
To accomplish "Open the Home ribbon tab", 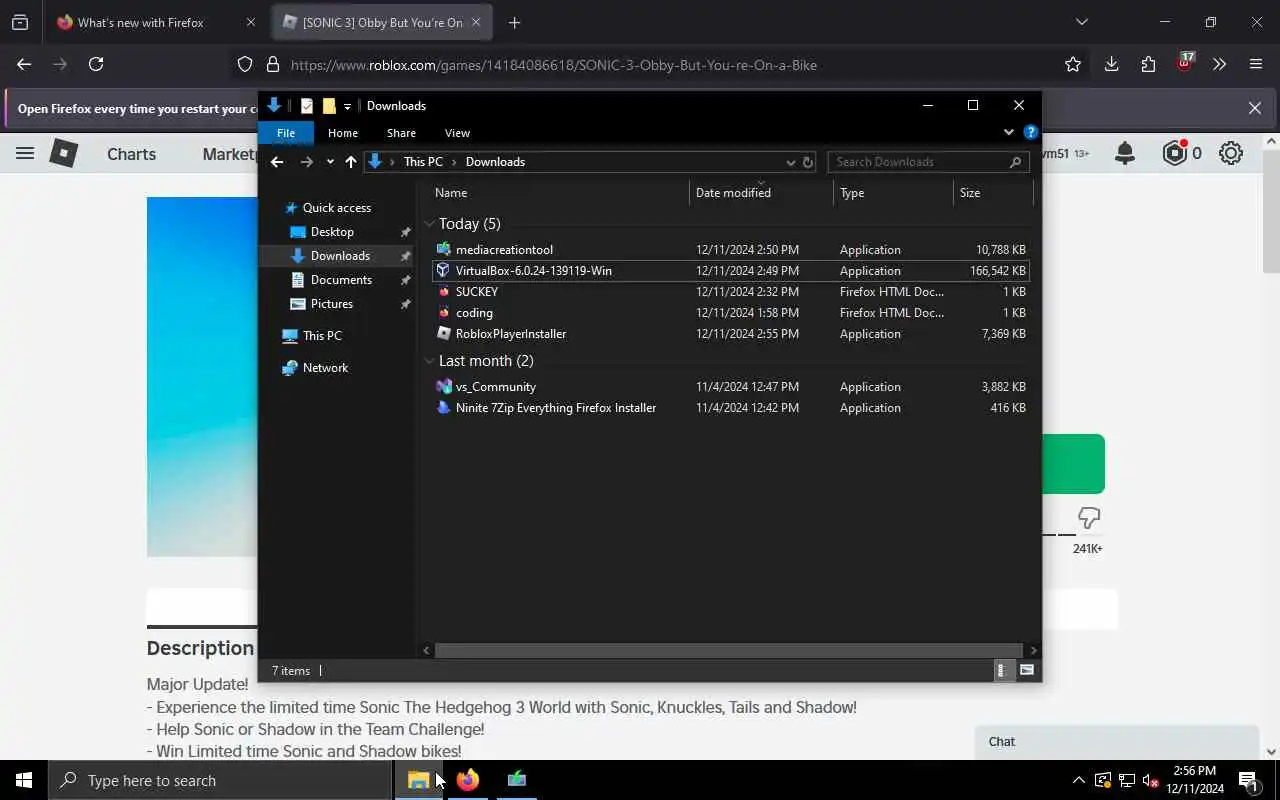I will point(343,133).
